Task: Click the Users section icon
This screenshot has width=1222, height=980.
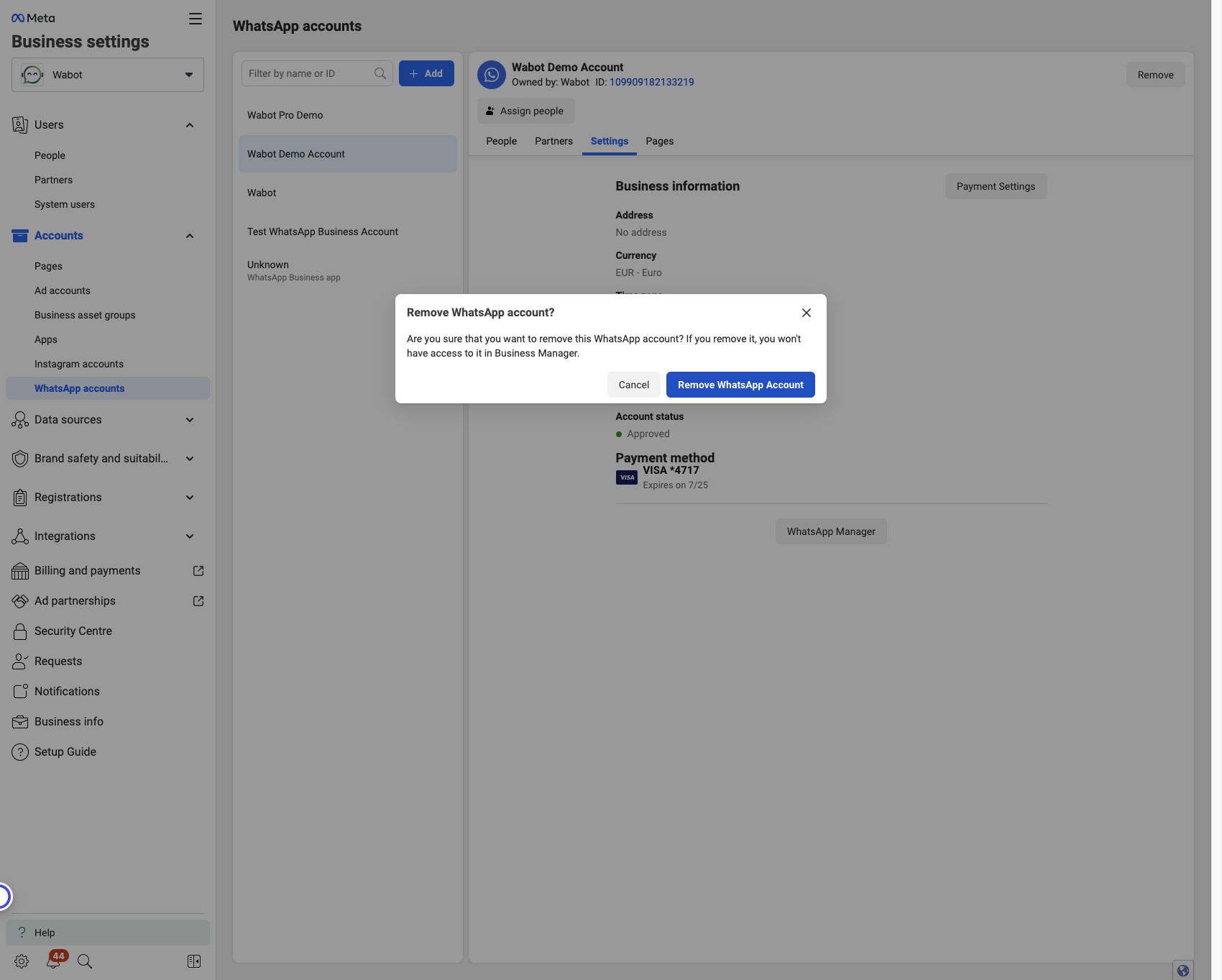Action: click(x=20, y=125)
